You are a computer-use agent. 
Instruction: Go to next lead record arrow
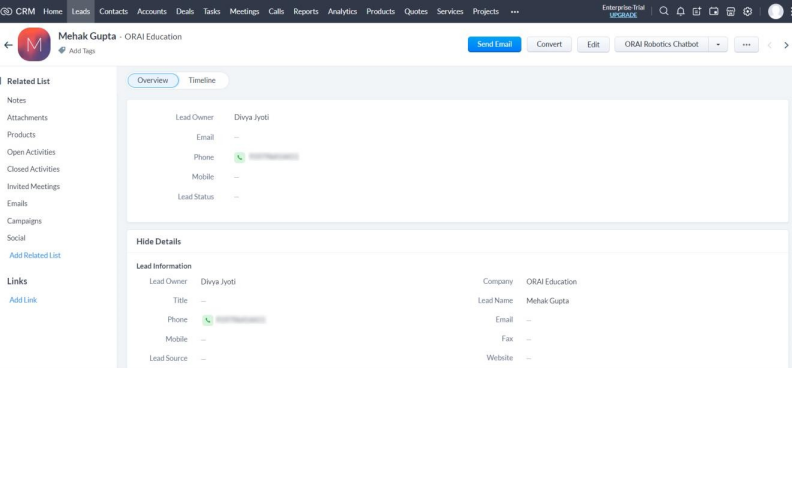[x=786, y=45]
